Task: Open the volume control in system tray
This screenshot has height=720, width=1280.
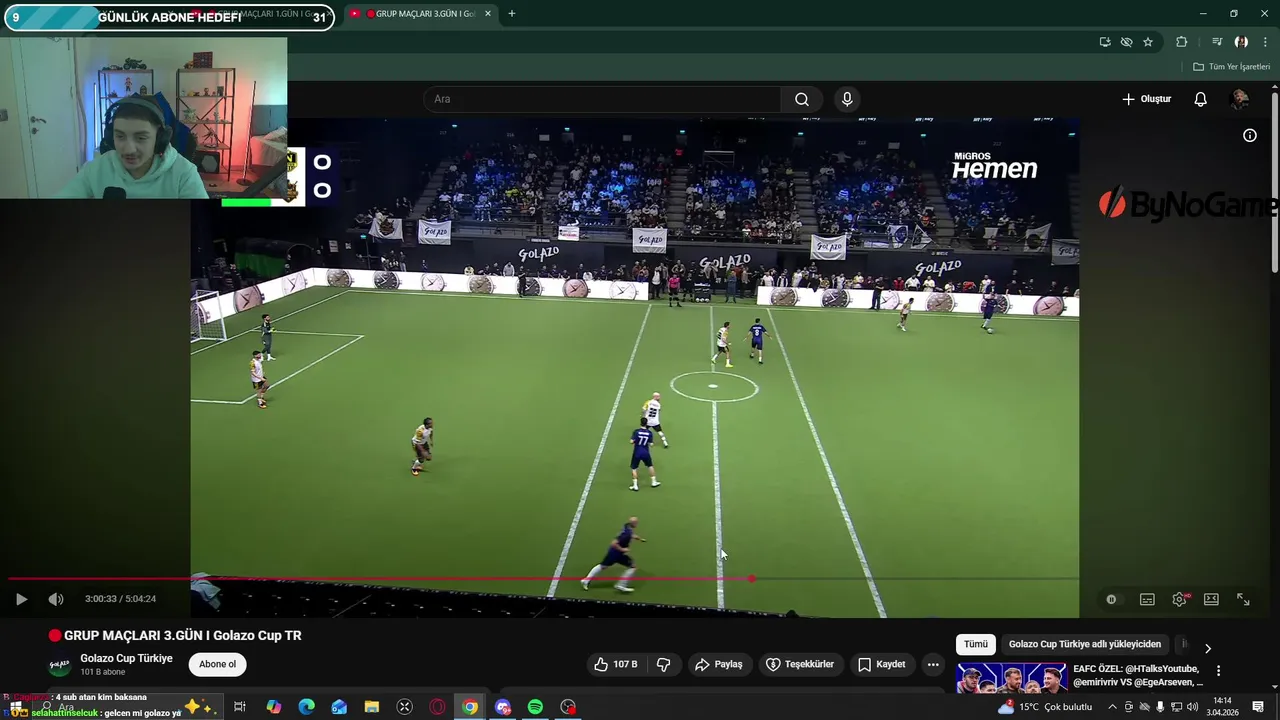Action: pos(1192,707)
